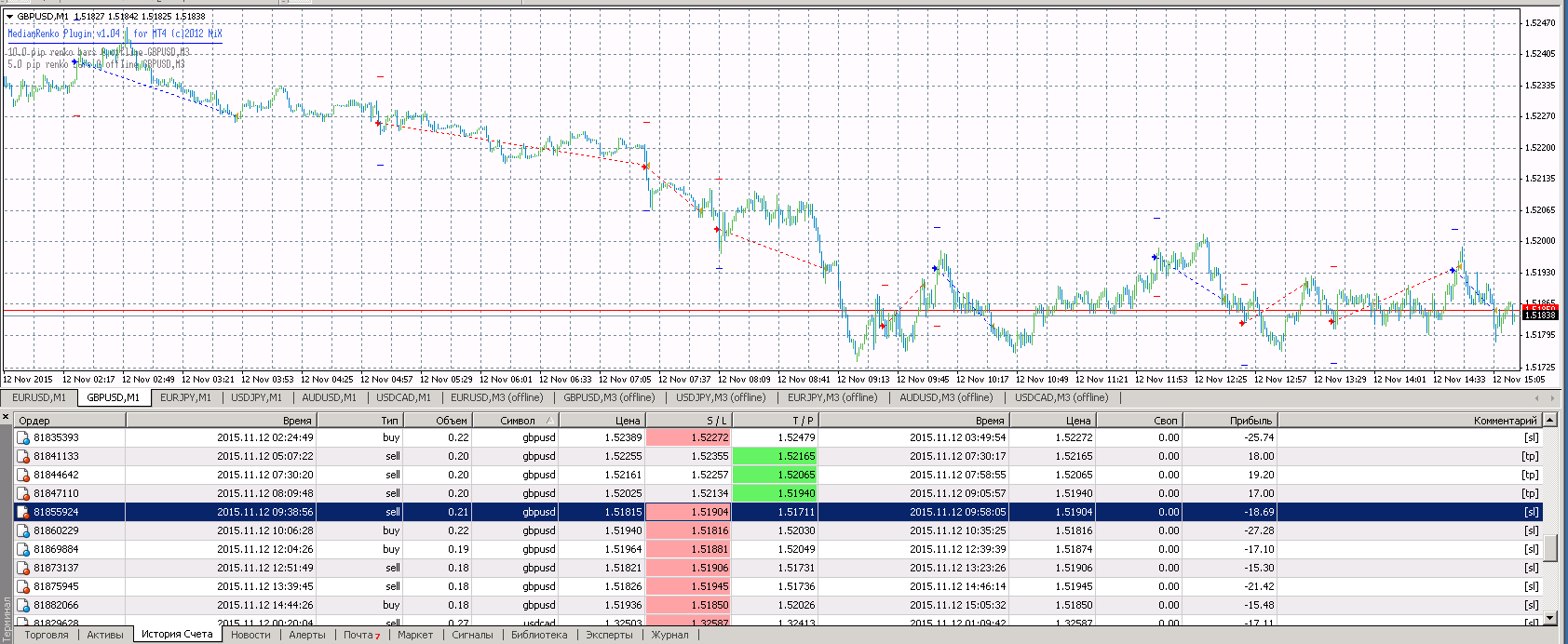Select the order icon of 81860229
Image resolution: width=1568 pixels, height=644 pixels.
(x=23, y=530)
